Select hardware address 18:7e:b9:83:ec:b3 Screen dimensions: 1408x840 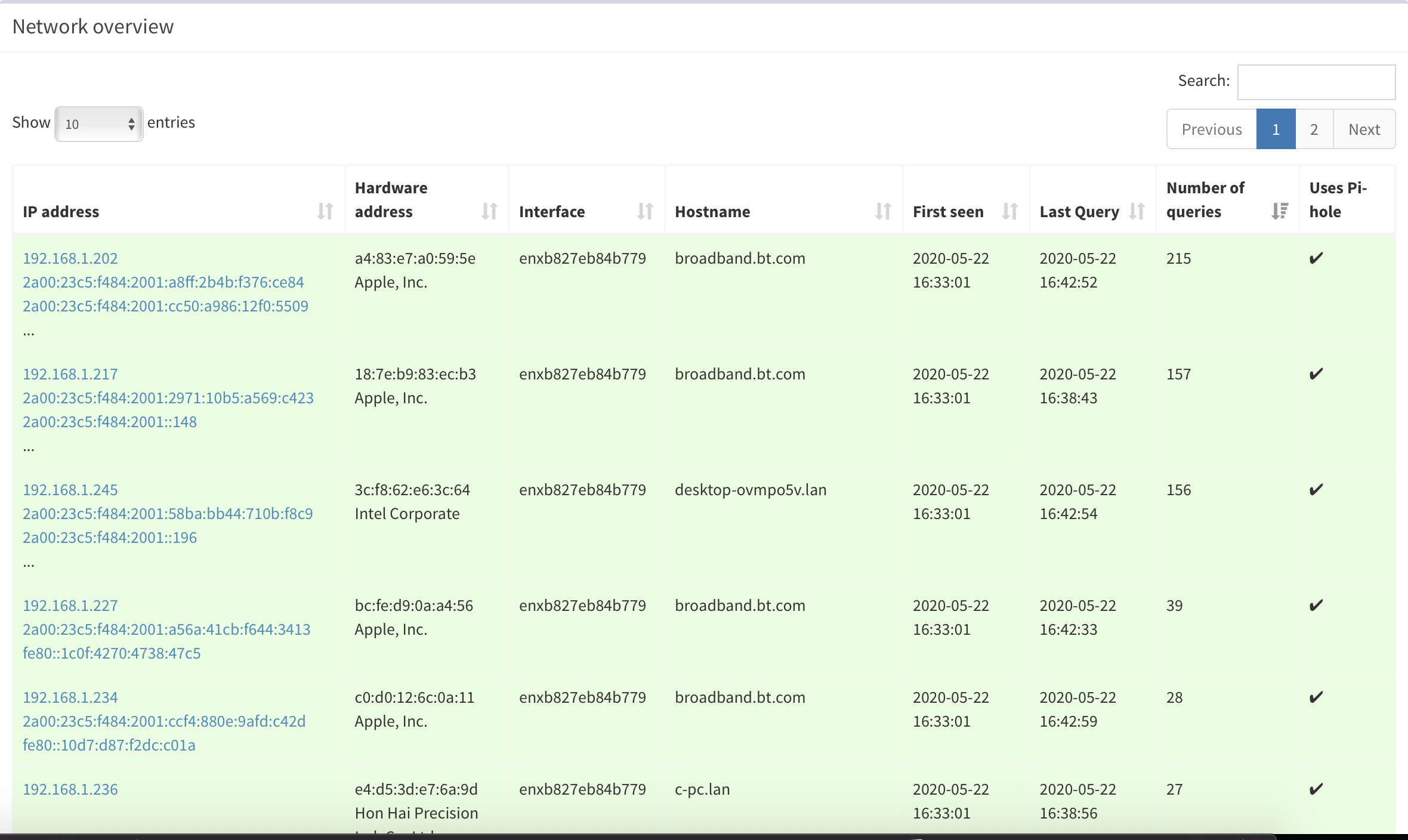(x=415, y=374)
